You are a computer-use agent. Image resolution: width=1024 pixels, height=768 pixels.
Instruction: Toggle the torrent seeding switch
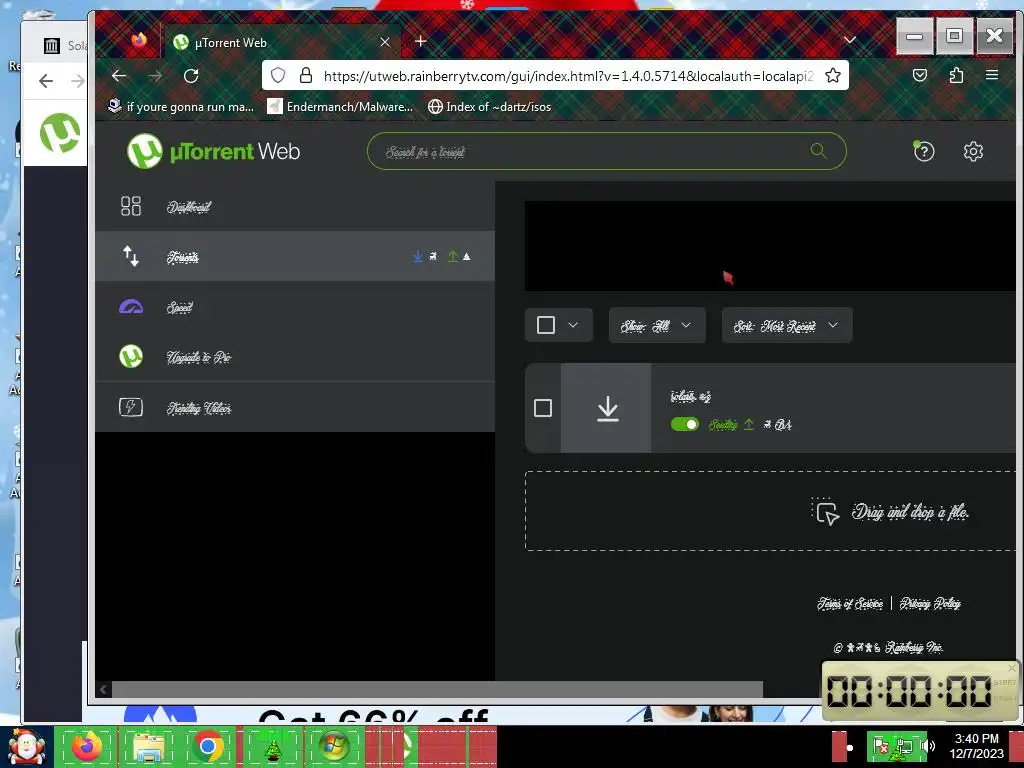pos(684,424)
